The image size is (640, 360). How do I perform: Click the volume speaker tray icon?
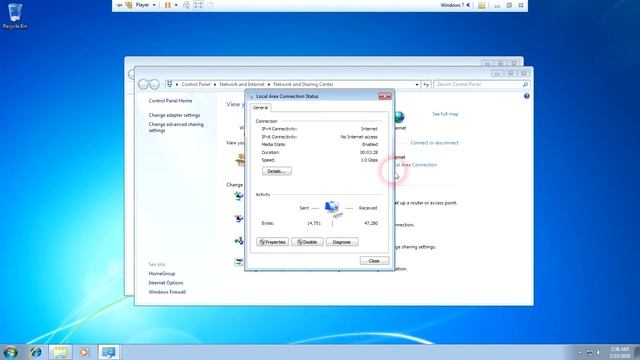(598, 352)
